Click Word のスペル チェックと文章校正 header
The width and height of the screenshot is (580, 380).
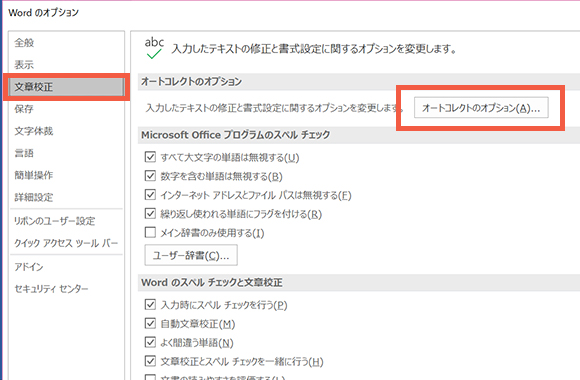212,283
